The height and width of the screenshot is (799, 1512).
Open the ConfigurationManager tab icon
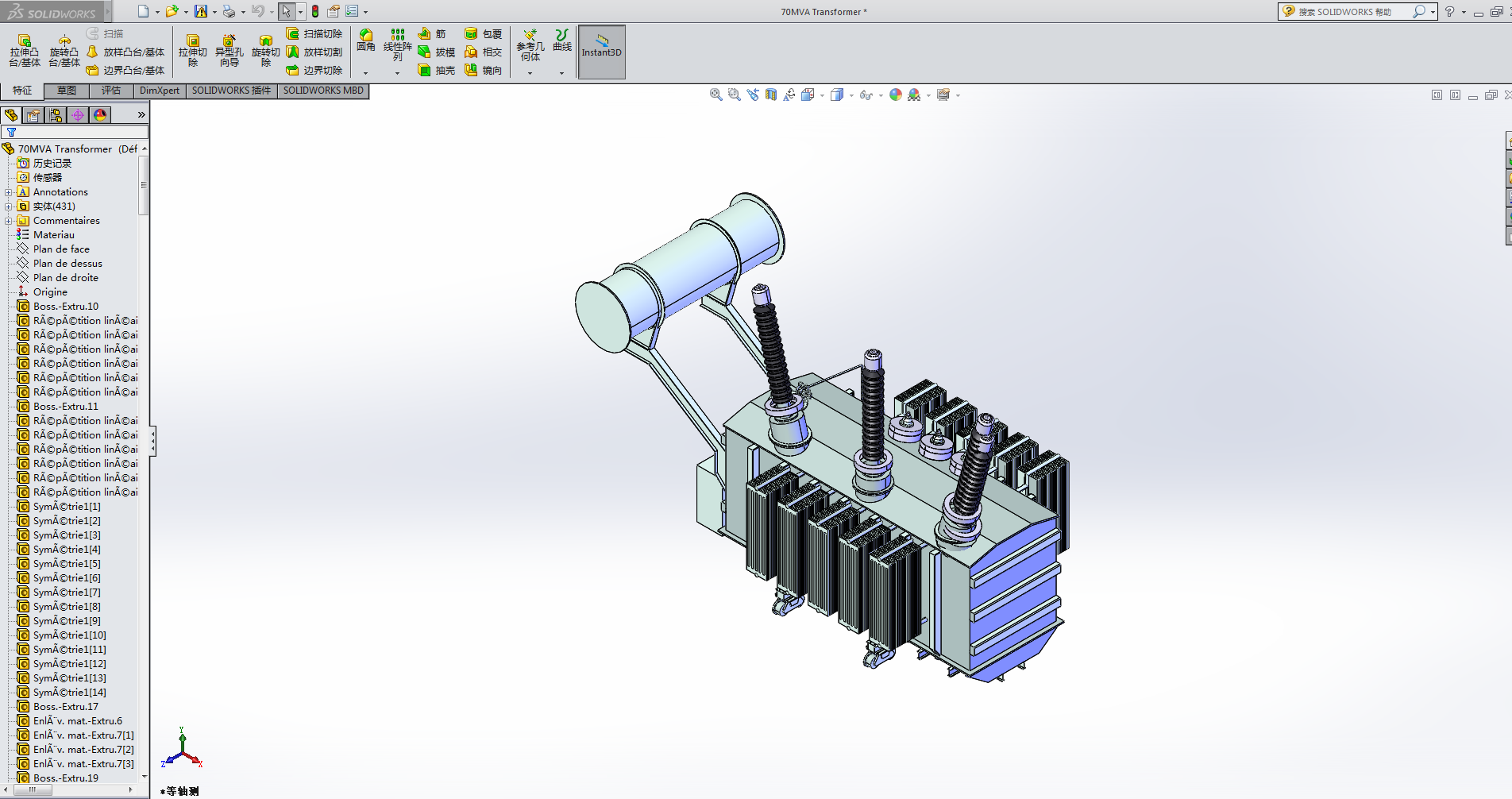[56, 115]
